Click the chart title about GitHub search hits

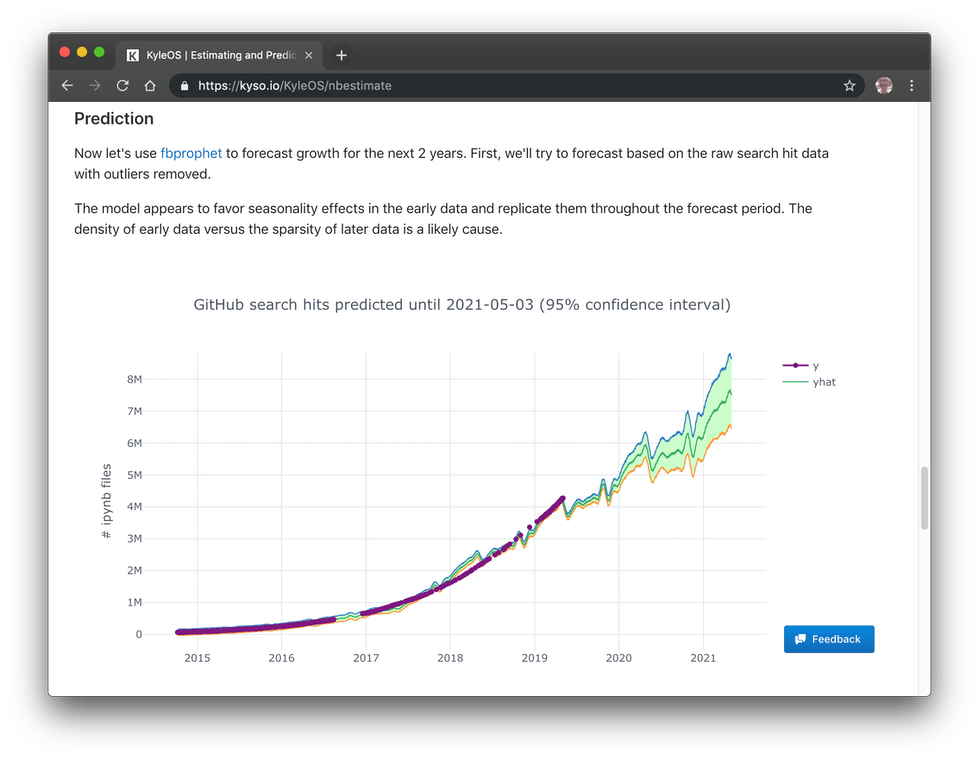(x=462, y=305)
